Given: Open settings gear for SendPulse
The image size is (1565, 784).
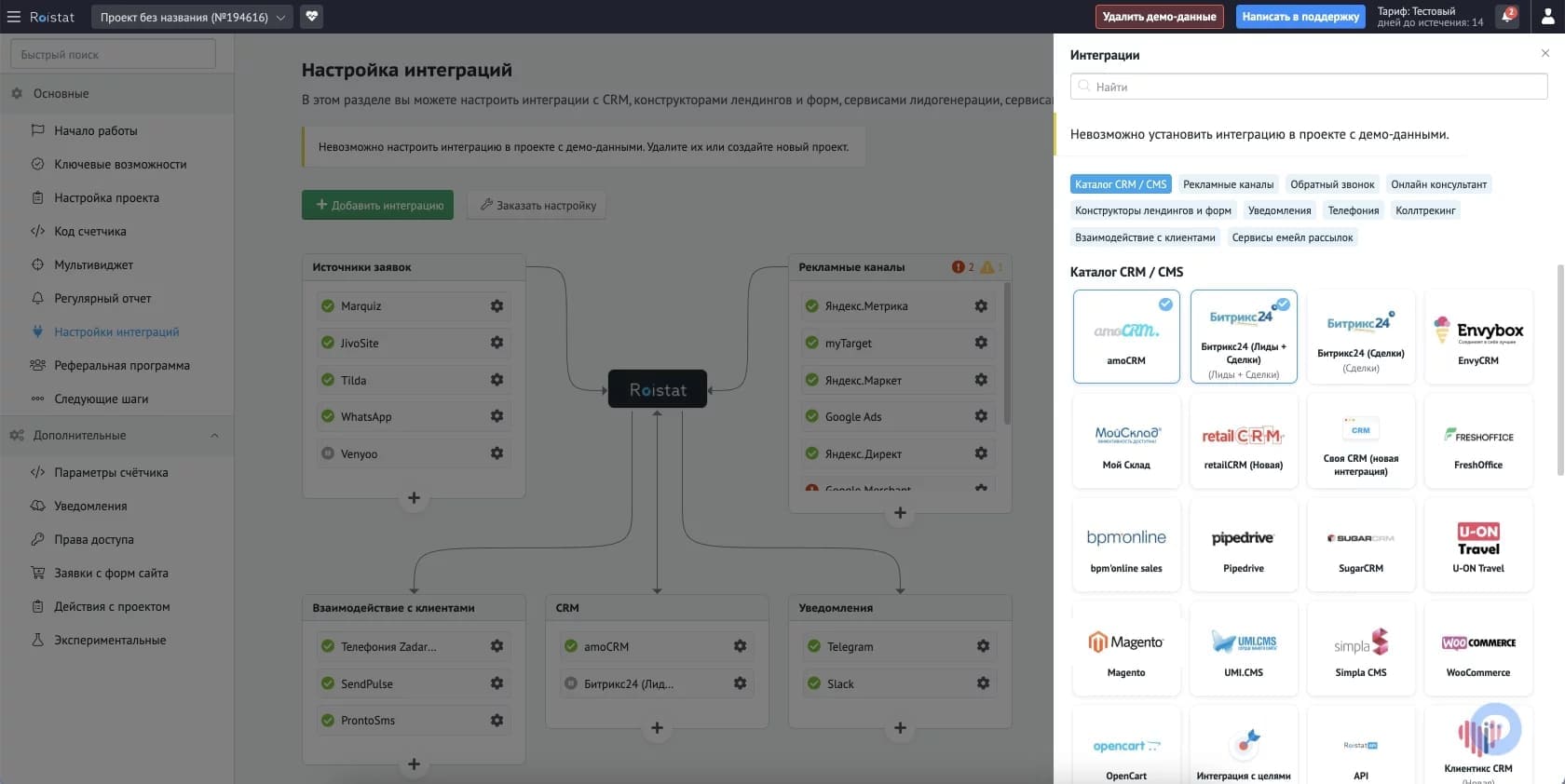Looking at the screenshot, I should tap(497, 683).
